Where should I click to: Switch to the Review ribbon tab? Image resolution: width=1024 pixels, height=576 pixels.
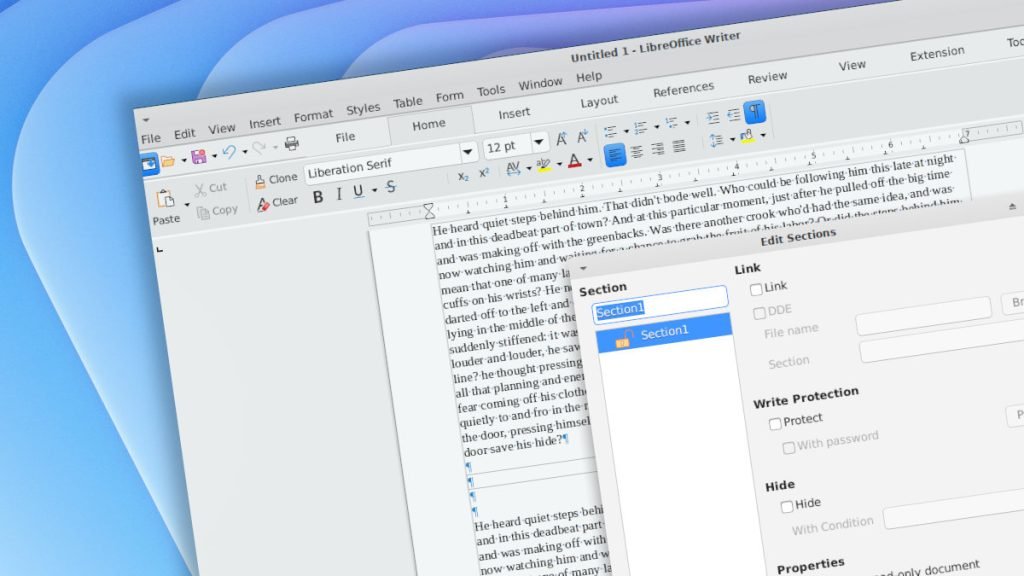(x=767, y=78)
